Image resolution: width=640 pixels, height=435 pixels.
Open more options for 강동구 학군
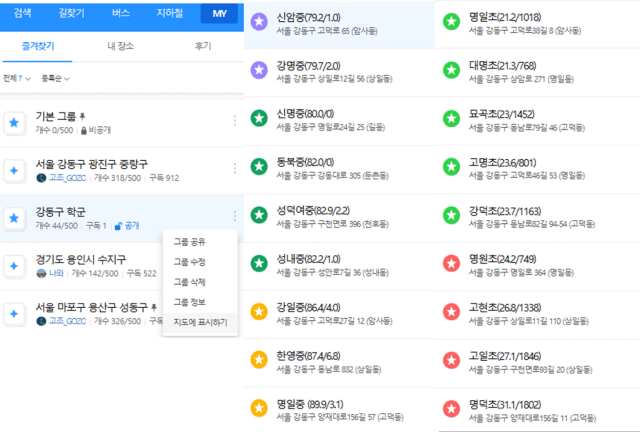[235, 216]
